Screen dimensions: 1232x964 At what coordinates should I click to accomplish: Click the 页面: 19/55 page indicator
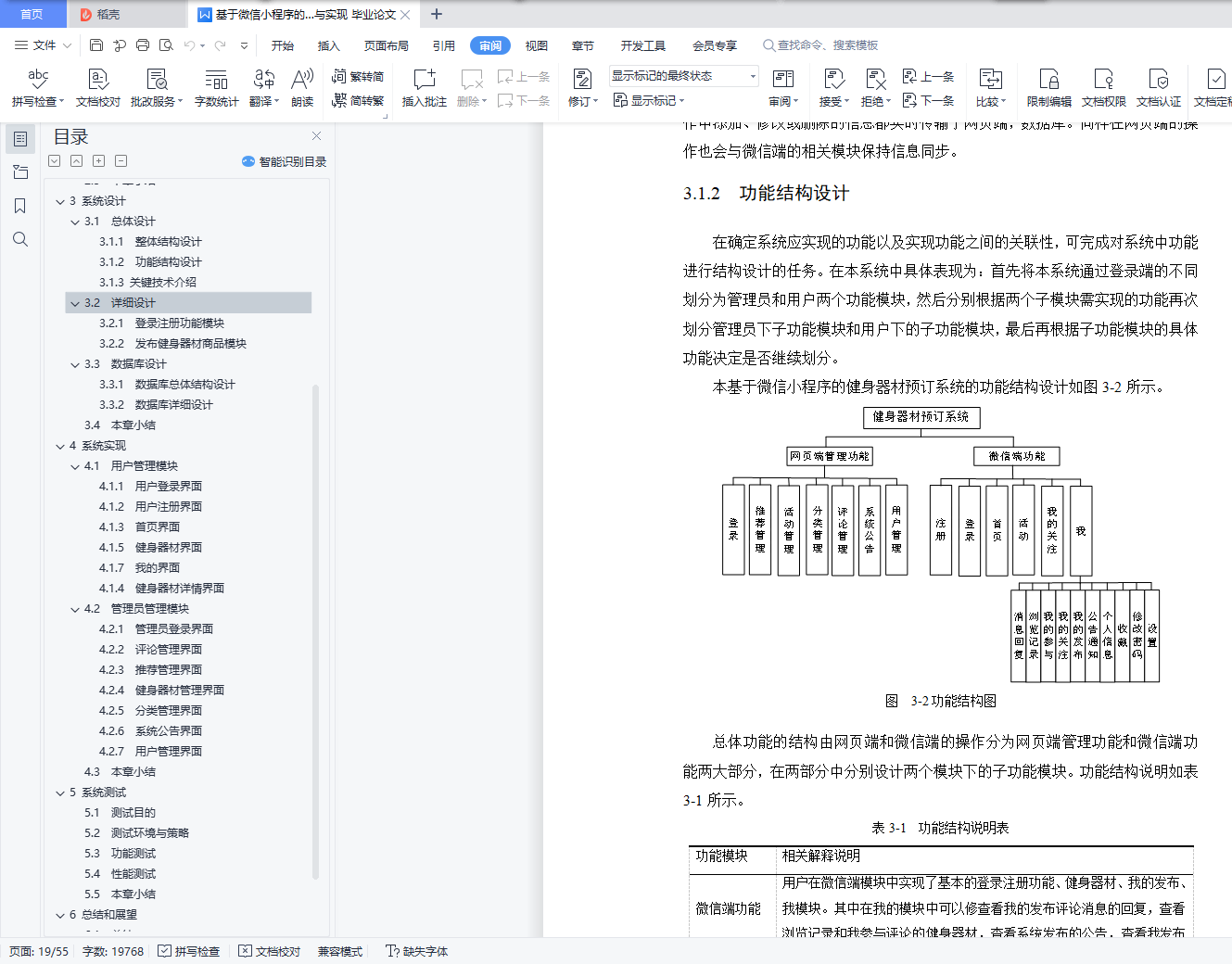coord(39,951)
